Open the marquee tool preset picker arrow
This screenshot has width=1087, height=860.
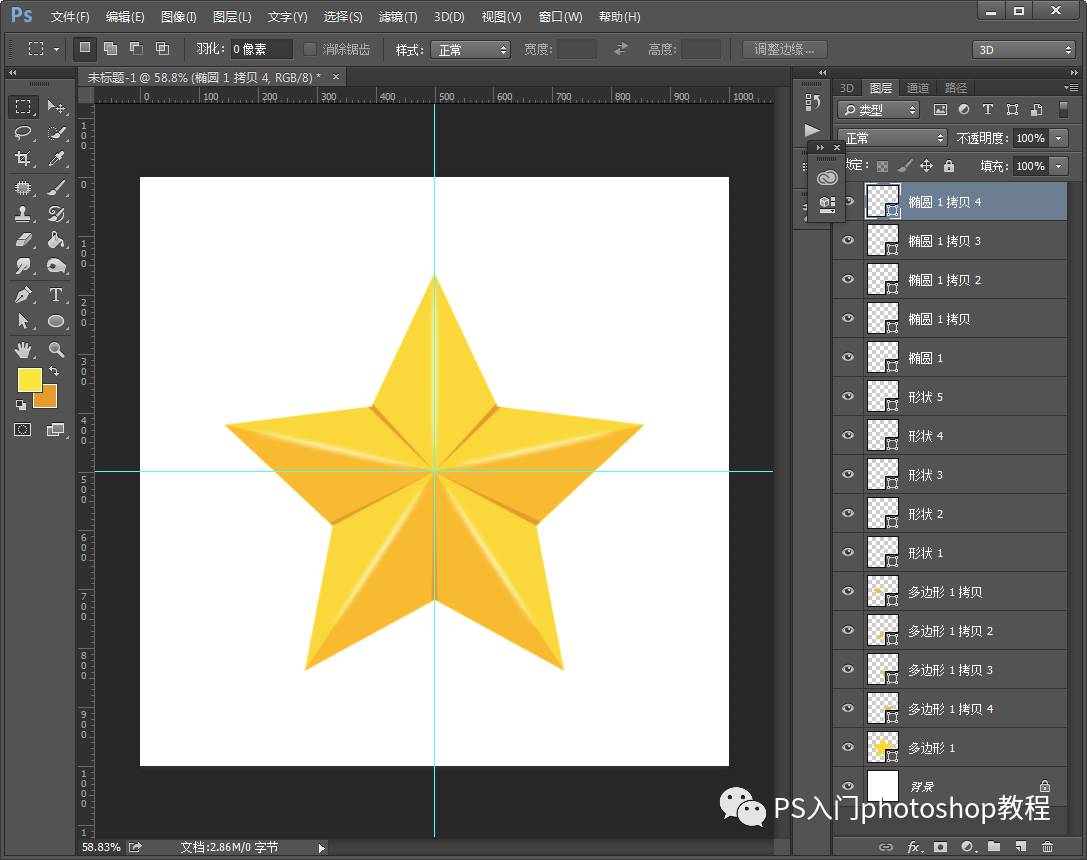56,49
